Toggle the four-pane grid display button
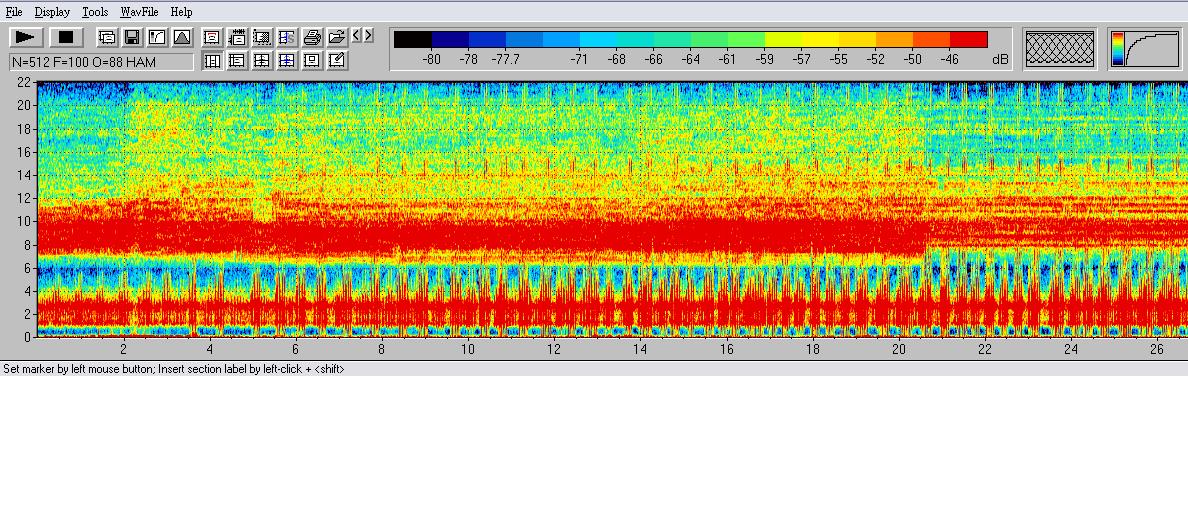The width and height of the screenshot is (1188, 512). click(262, 61)
